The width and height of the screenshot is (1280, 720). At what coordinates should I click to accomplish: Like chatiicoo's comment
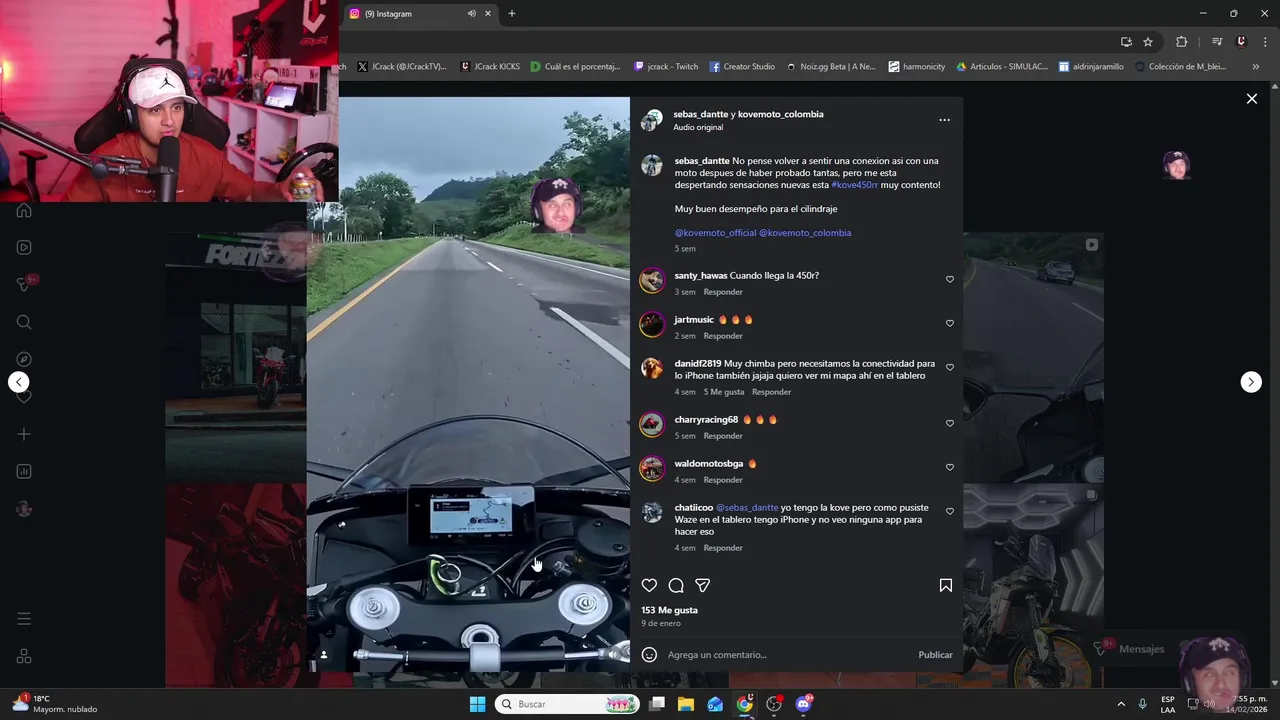(950, 511)
